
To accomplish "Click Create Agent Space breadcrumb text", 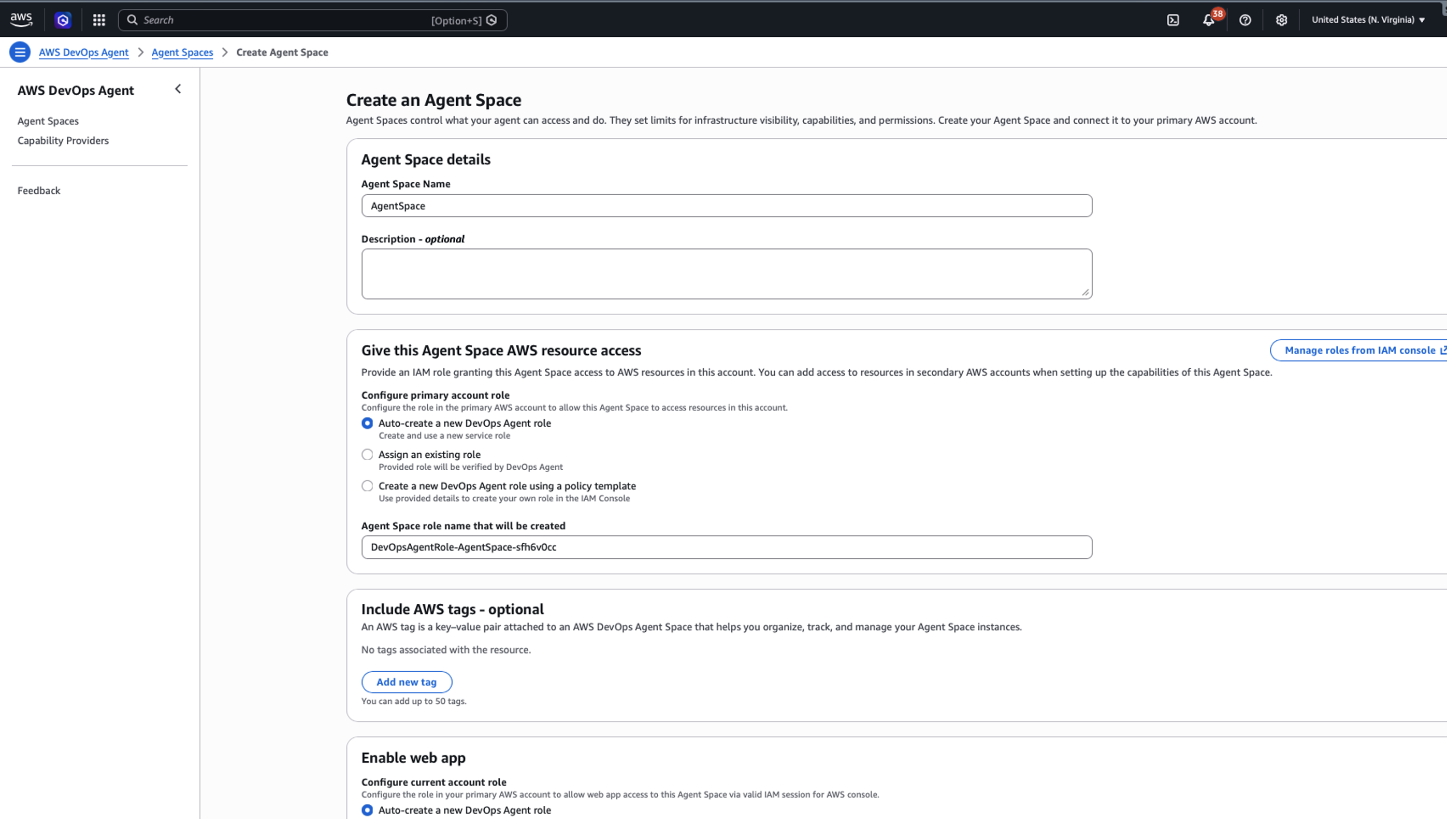I will (282, 52).
